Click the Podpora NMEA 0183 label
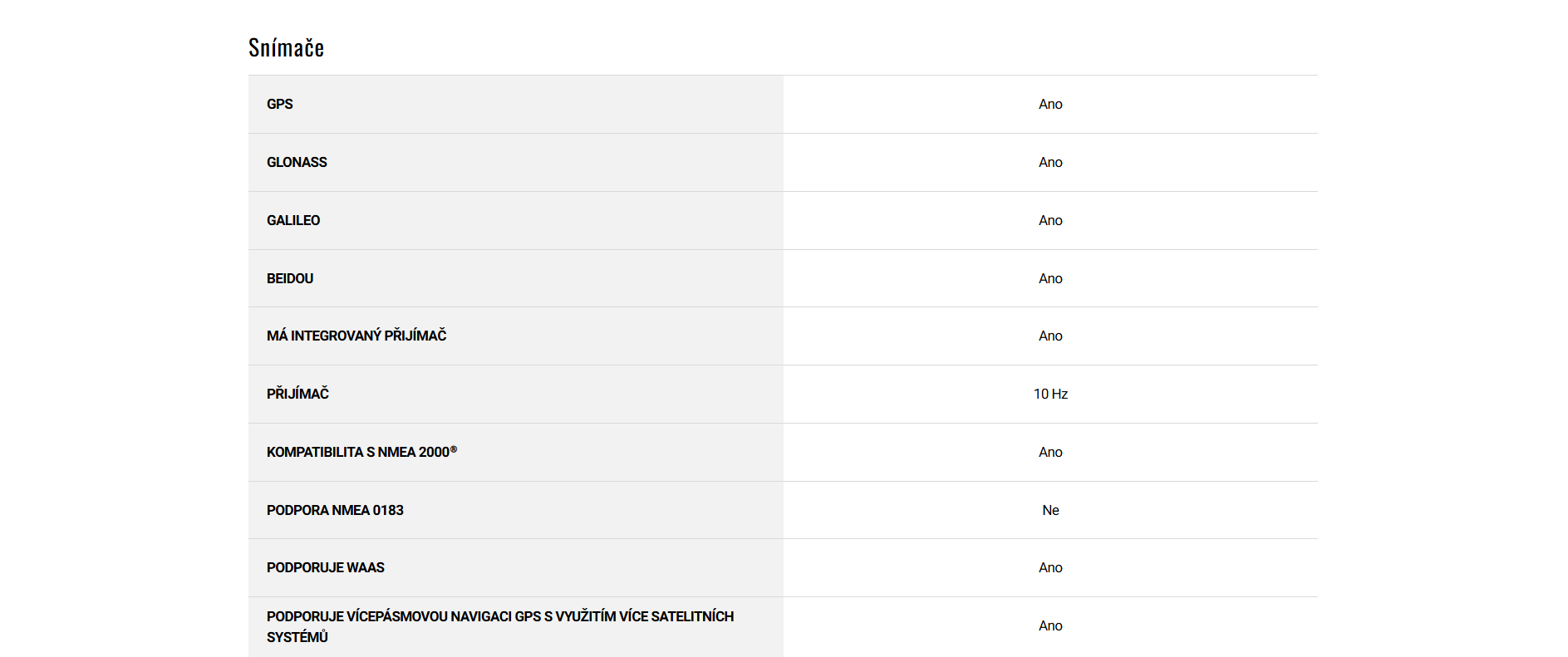1568x657 pixels. point(335,511)
